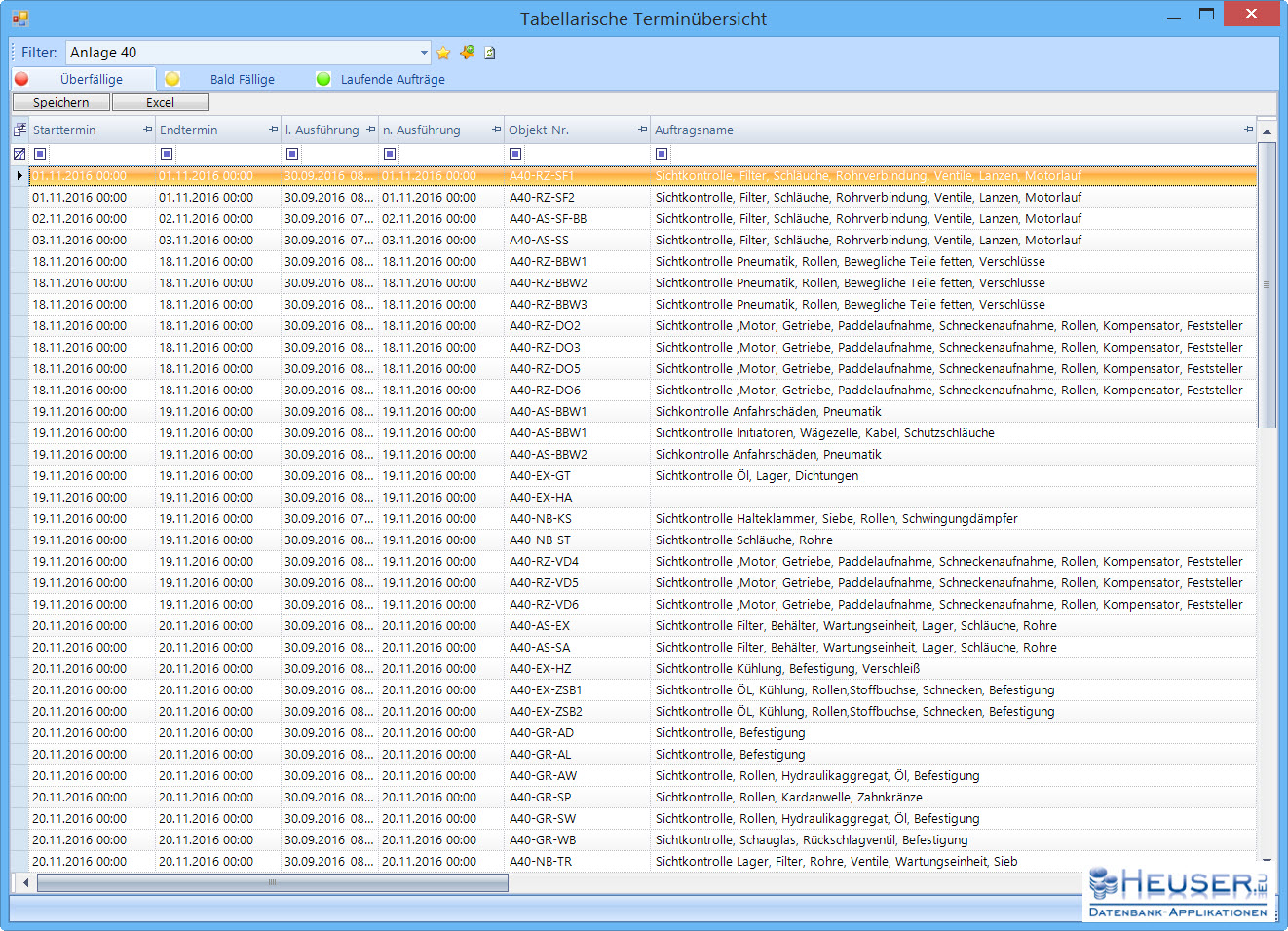The height and width of the screenshot is (931, 1288).
Task: Click the clear-filter icon in the filter row
Action: click(x=19, y=154)
